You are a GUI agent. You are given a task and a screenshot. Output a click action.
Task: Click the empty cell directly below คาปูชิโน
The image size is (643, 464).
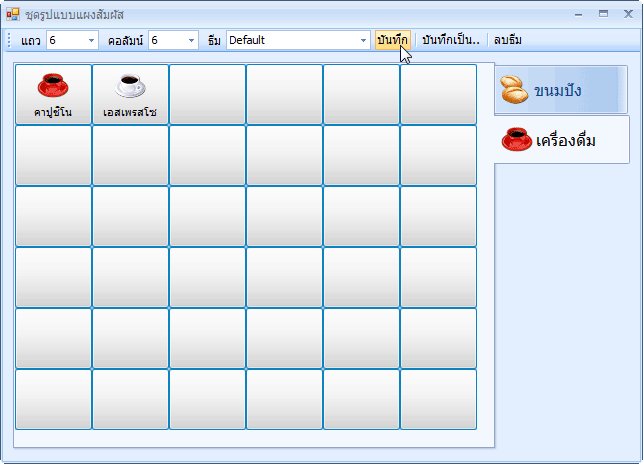[53, 155]
